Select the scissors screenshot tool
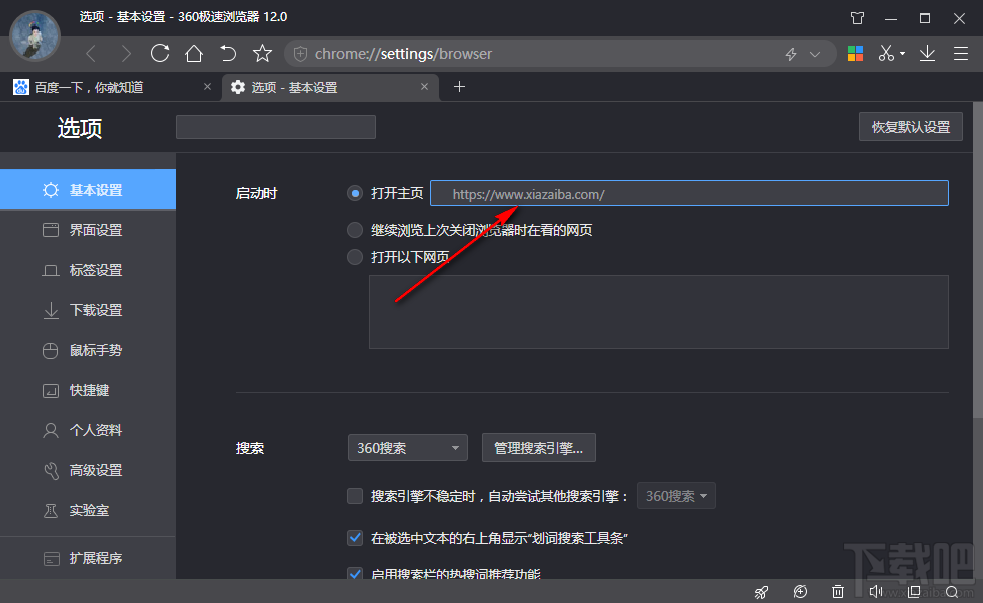This screenshot has height=603, width=983. (886, 53)
